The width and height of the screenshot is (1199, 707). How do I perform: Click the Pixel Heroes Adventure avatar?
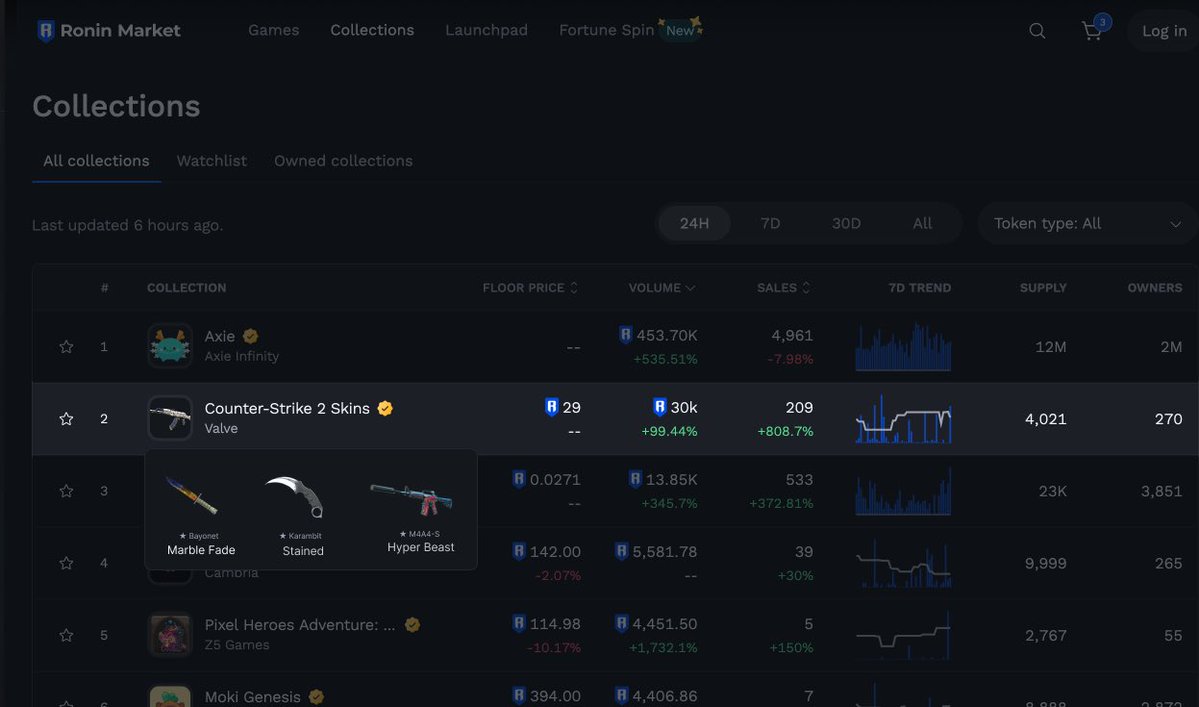[x=170, y=634]
